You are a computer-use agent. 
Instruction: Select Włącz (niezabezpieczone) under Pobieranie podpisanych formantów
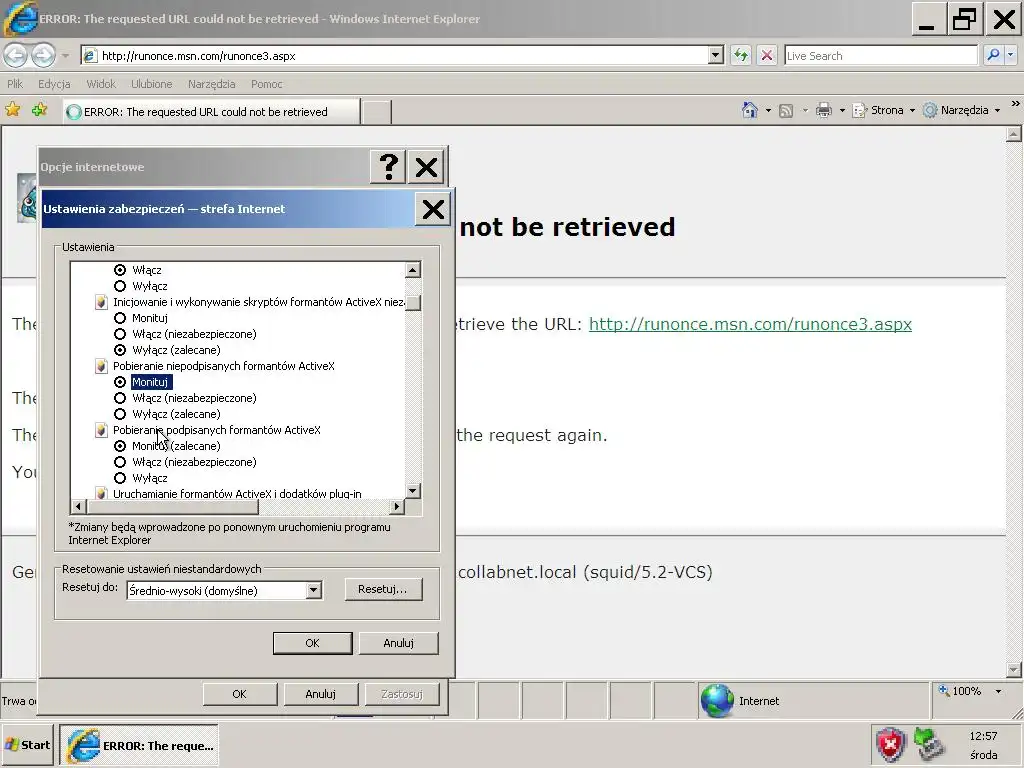point(120,462)
